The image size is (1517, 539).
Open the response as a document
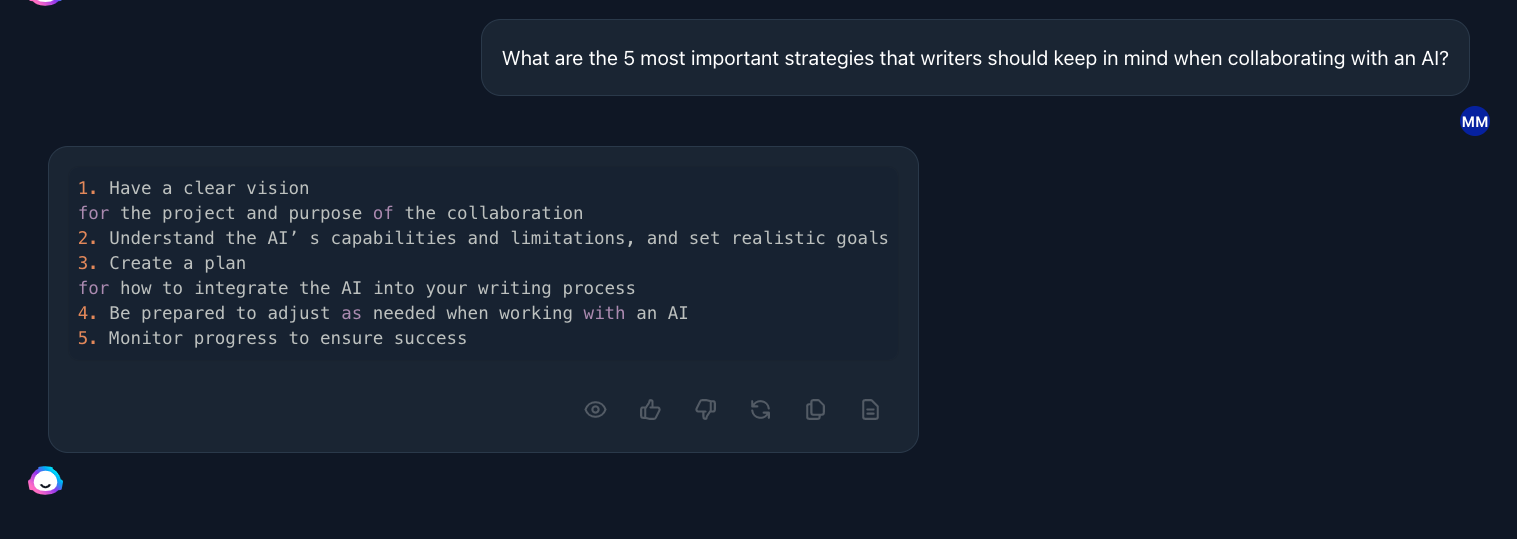pos(870,409)
